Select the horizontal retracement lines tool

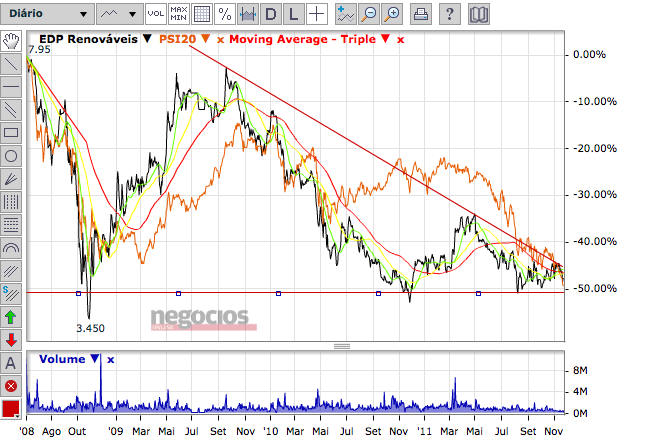click(x=11, y=225)
